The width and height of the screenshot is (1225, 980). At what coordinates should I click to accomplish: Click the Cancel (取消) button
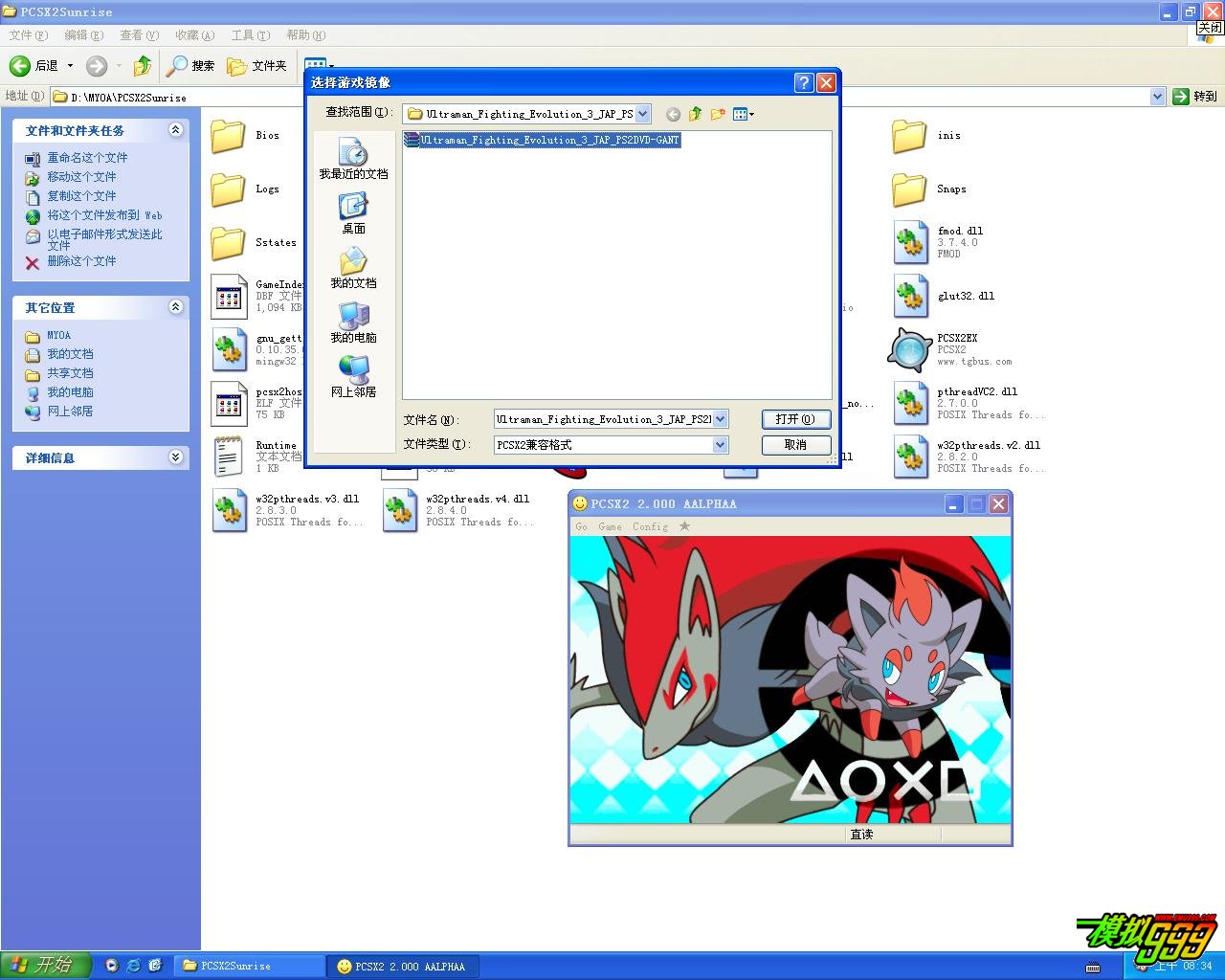795,445
